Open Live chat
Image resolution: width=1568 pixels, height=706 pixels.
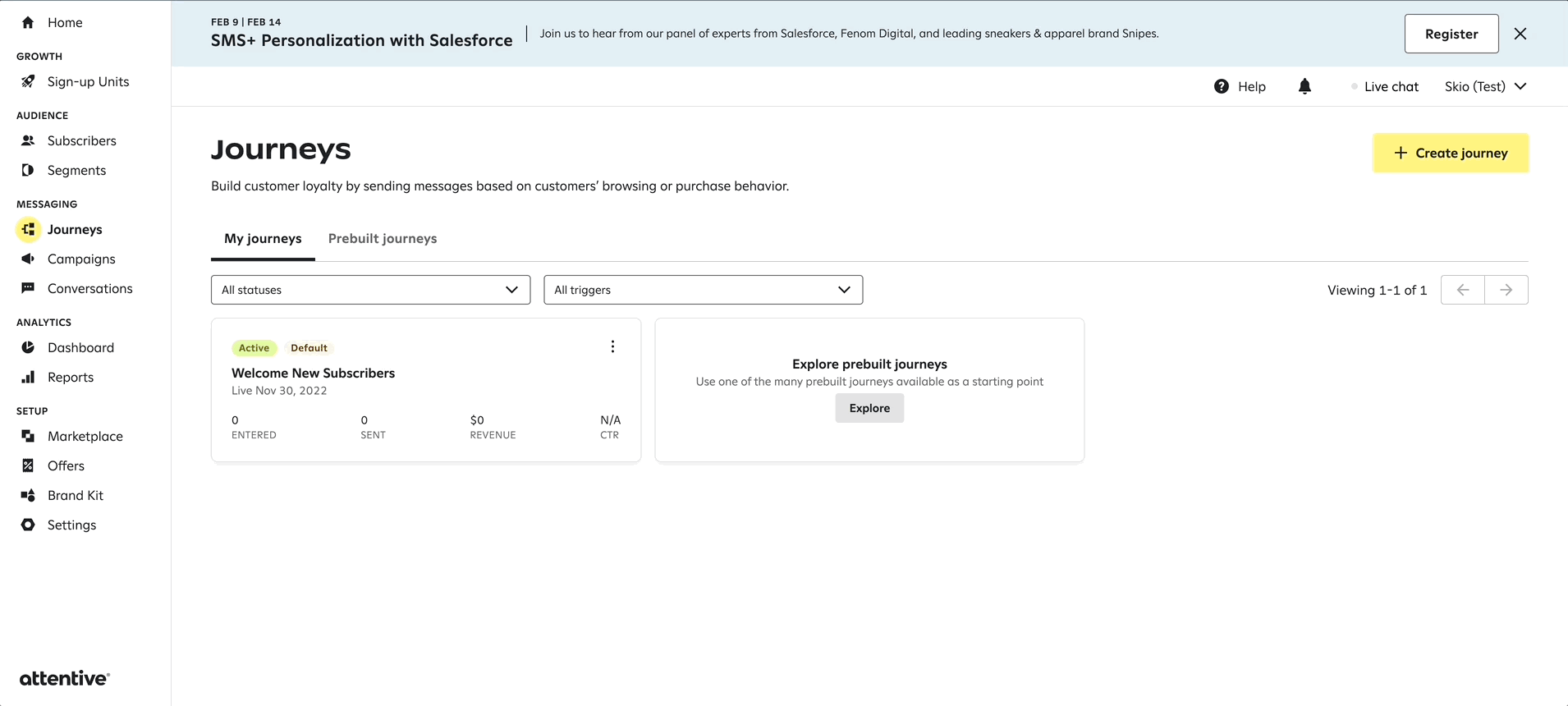(1384, 86)
